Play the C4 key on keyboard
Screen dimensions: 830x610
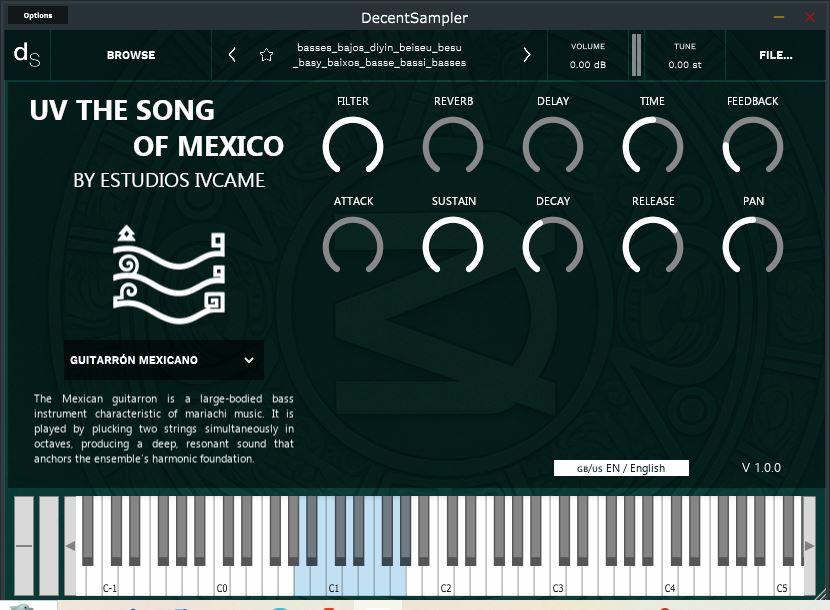pos(670,581)
